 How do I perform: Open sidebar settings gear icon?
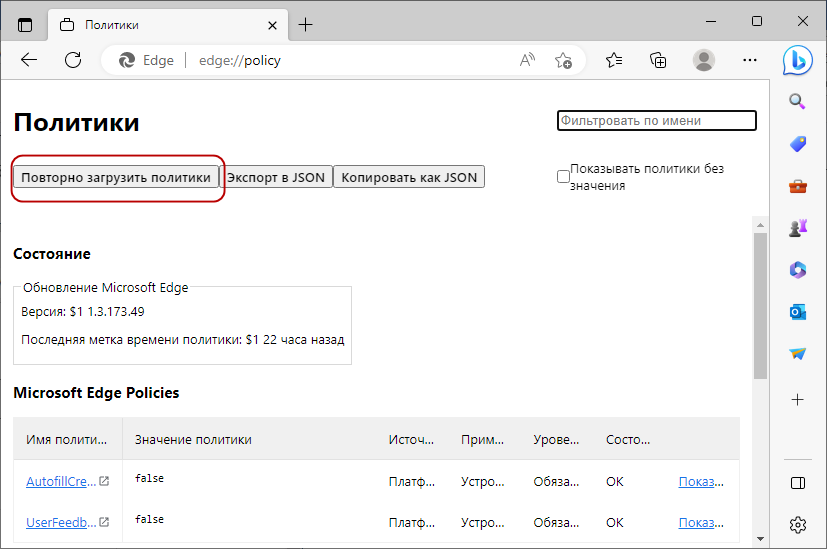click(x=797, y=525)
